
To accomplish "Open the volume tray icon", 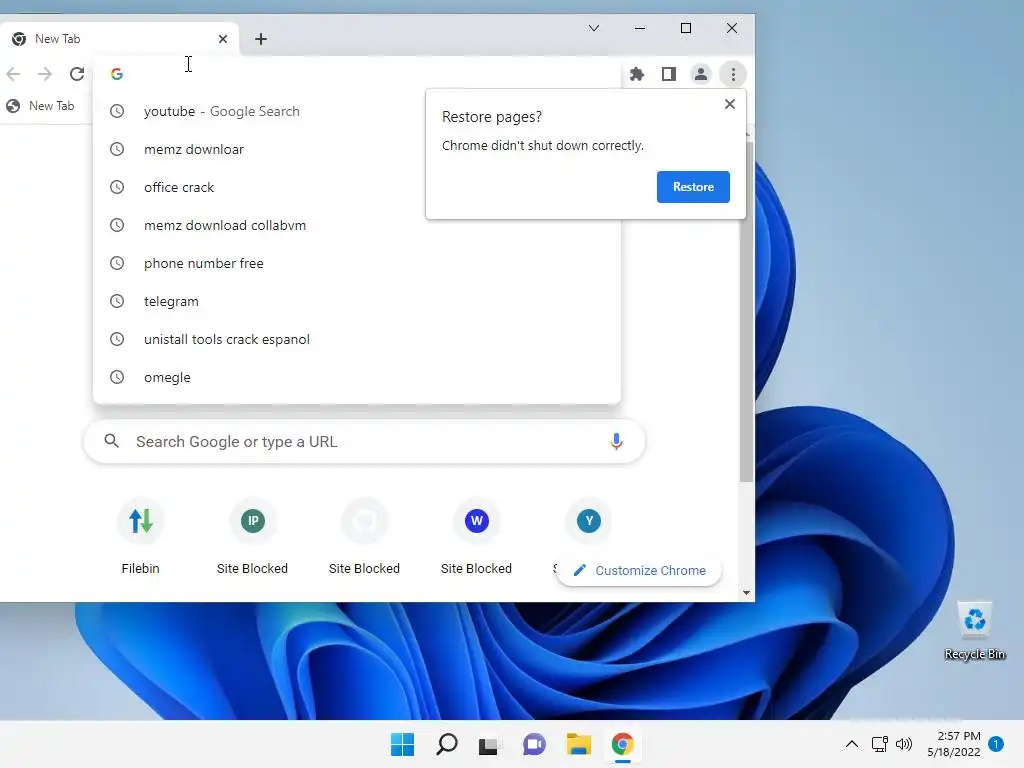I will click(x=904, y=744).
